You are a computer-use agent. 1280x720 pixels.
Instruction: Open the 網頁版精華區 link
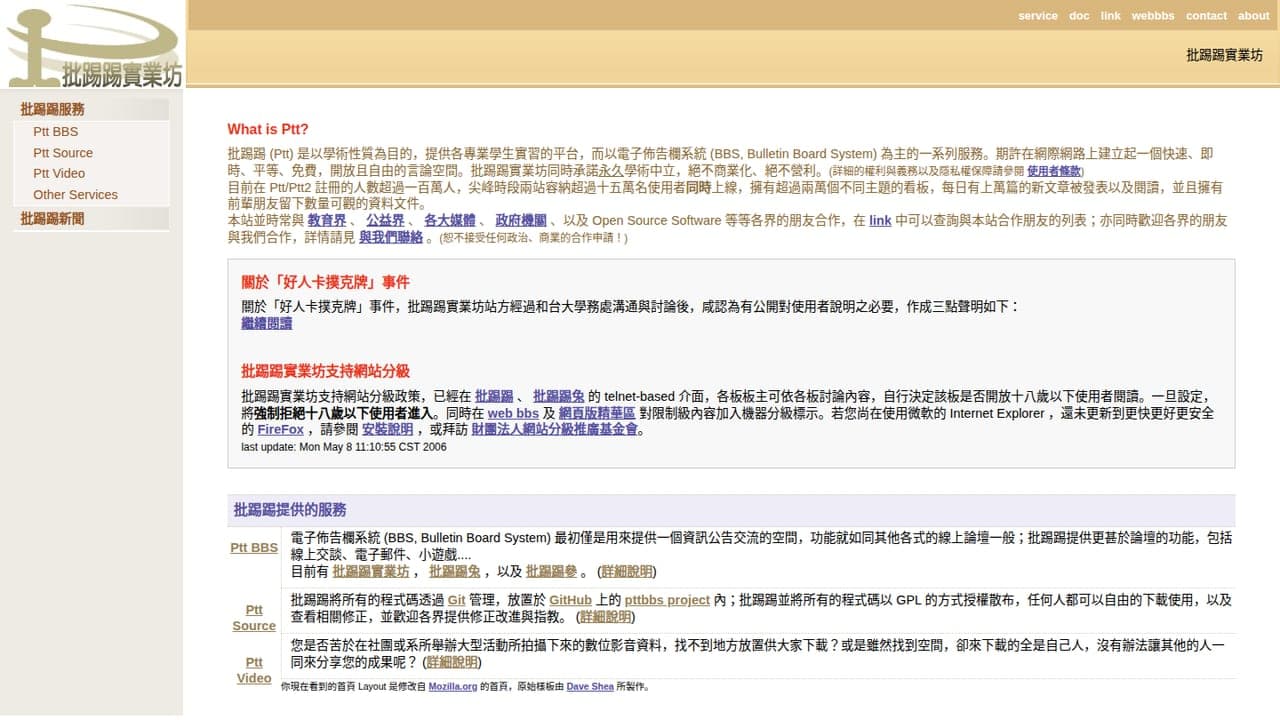pyautogui.click(x=597, y=413)
